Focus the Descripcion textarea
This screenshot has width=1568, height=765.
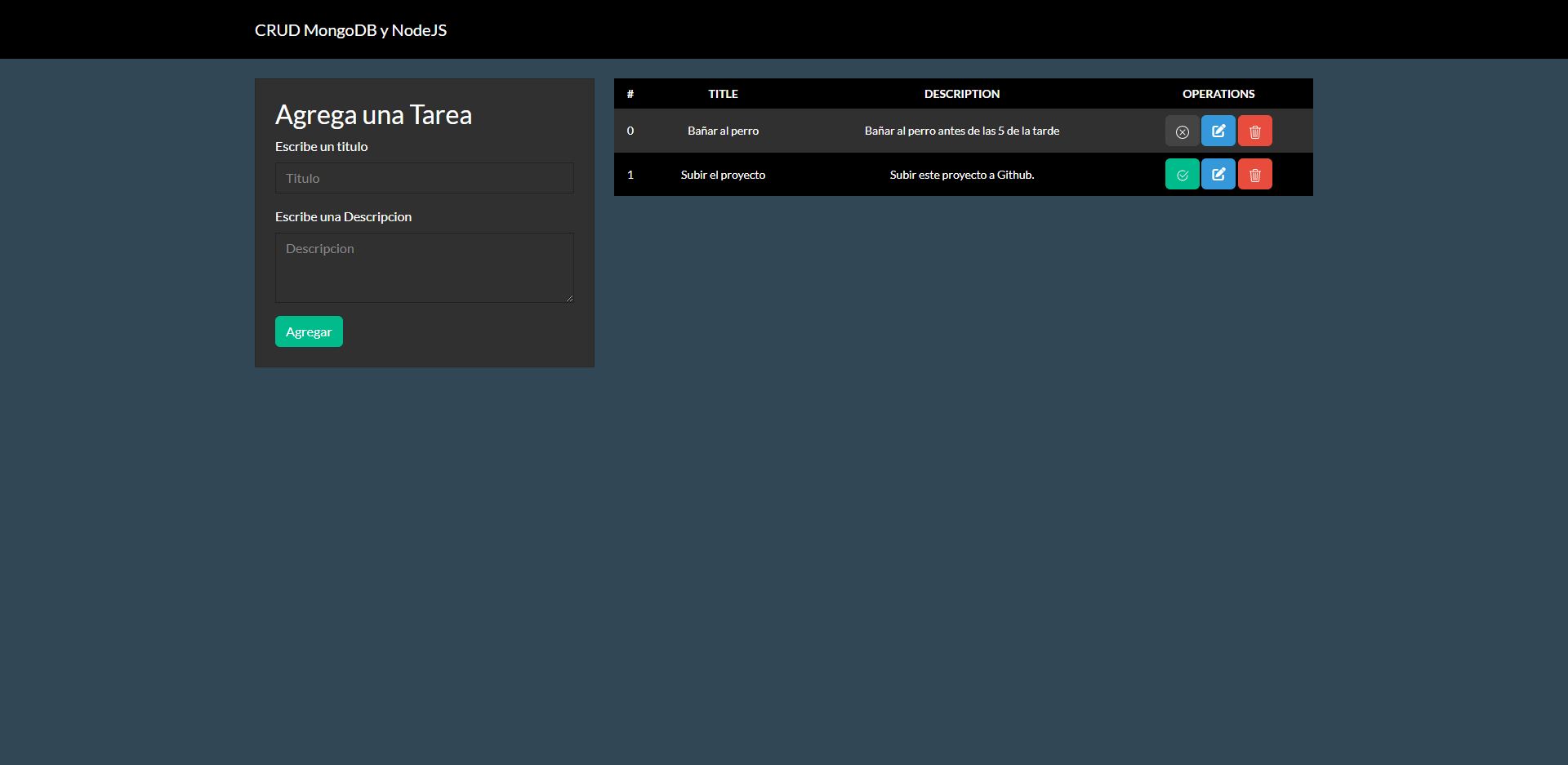point(425,268)
